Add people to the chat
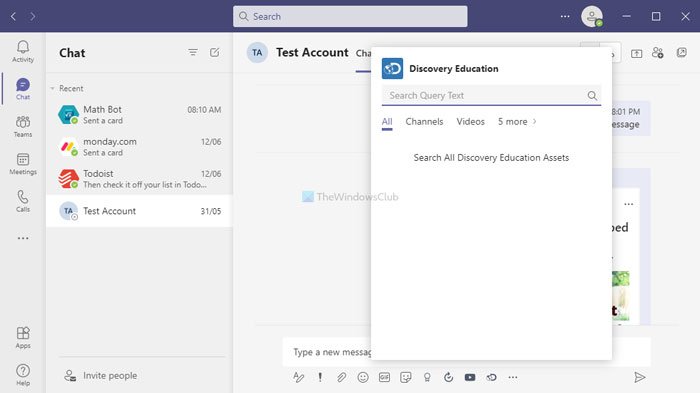 [x=658, y=53]
